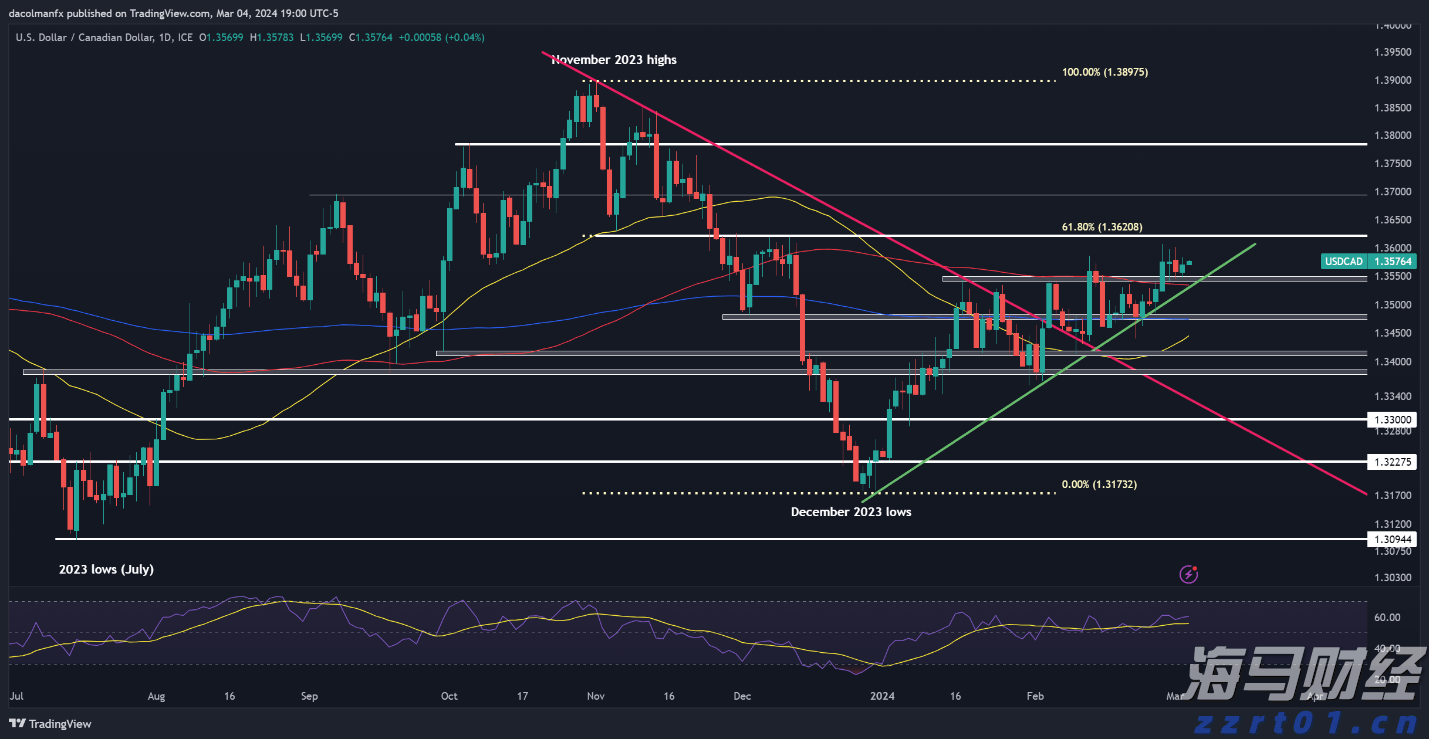
Task: Click the 61.80% (1.36208) Fibonacci label
Action: (x=1101, y=227)
